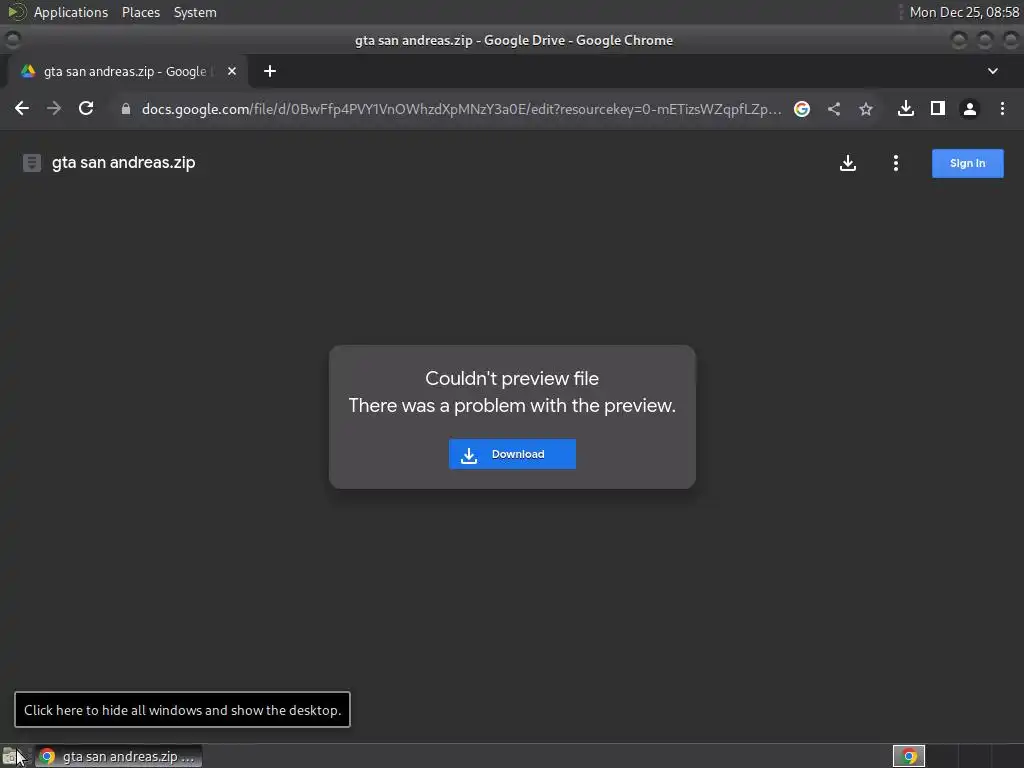Click the Google icon in the address bar
Screen dimensions: 1024x768
[802, 109]
